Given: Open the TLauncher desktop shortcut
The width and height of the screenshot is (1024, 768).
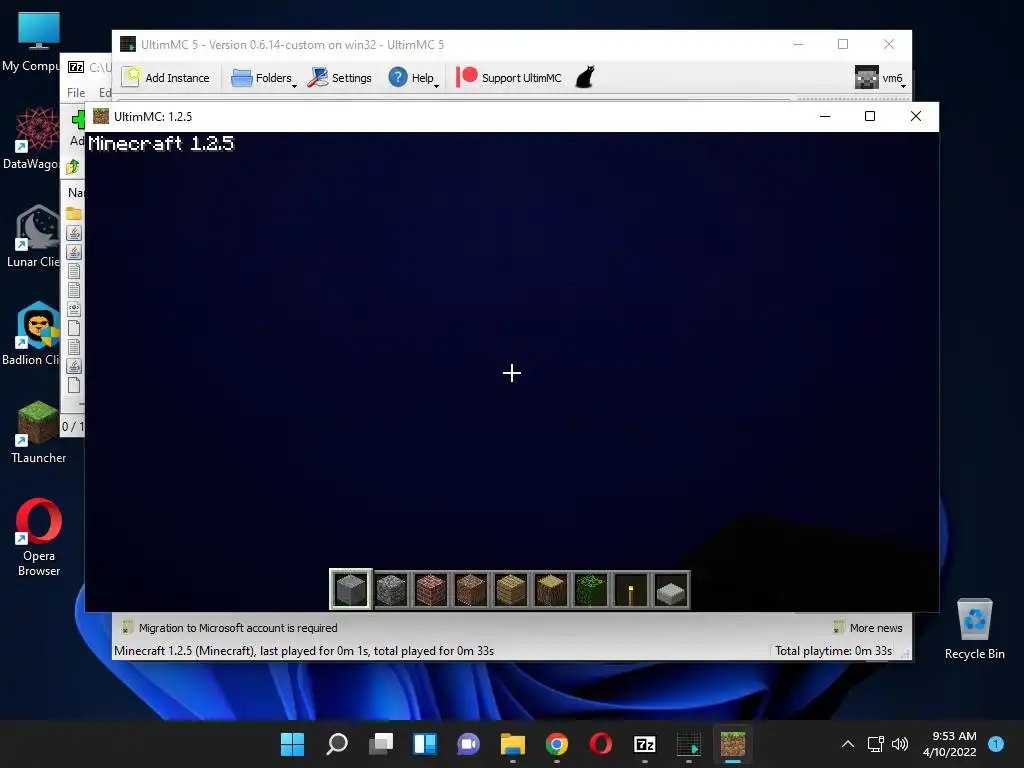Looking at the screenshot, I should tap(39, 432).
